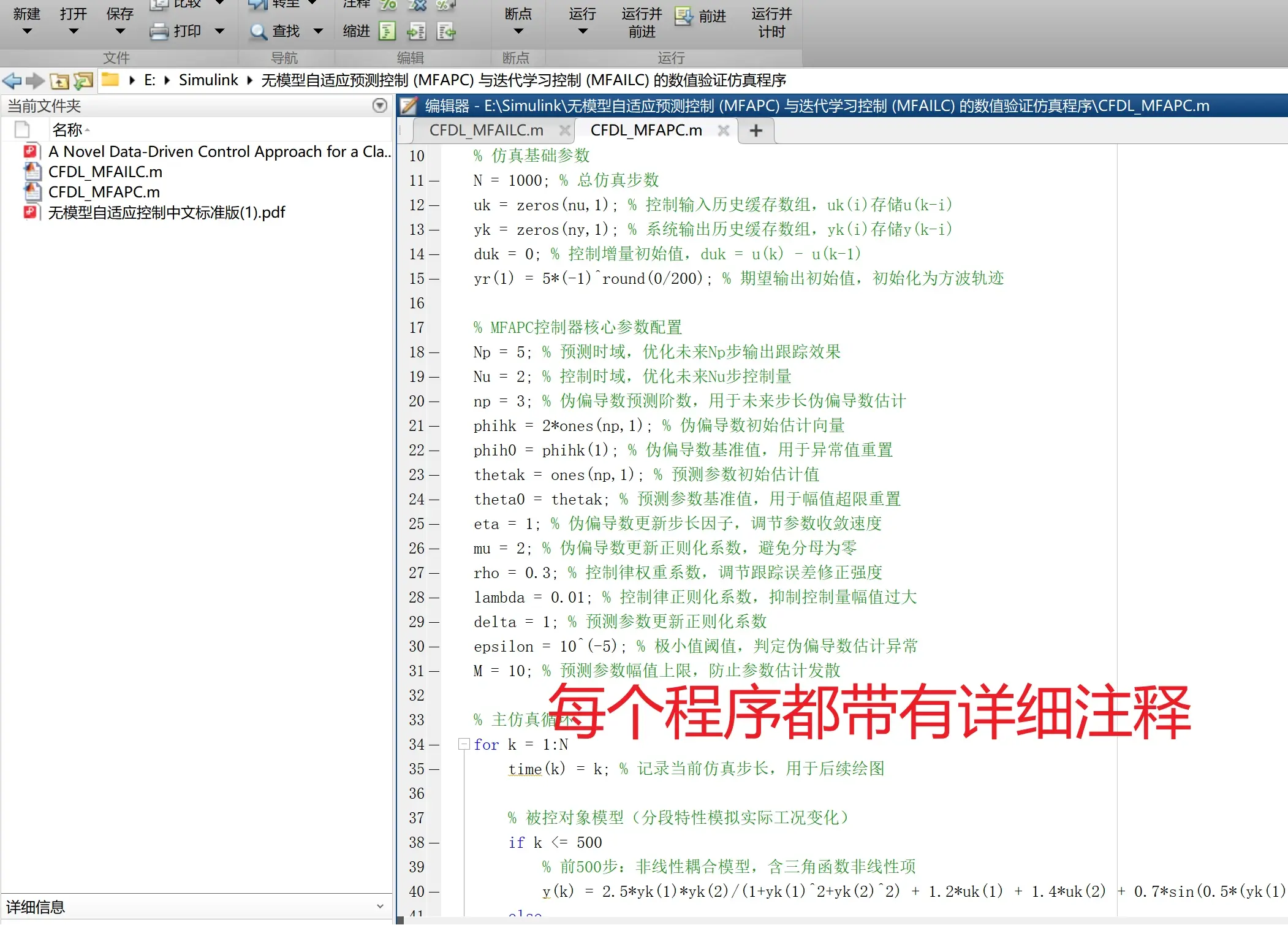Click the Advance (前进) run section icon

click(x=684, y=17)
